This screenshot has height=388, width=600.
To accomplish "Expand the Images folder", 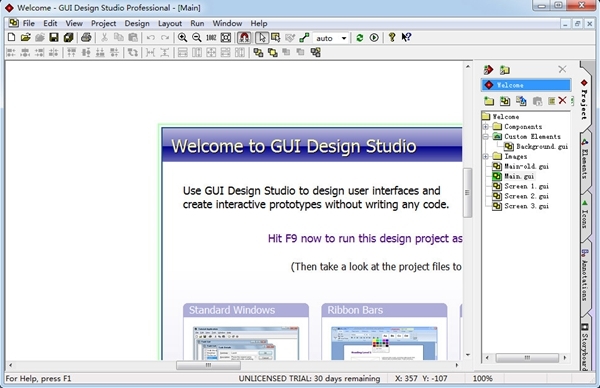I will coord(486,156).
